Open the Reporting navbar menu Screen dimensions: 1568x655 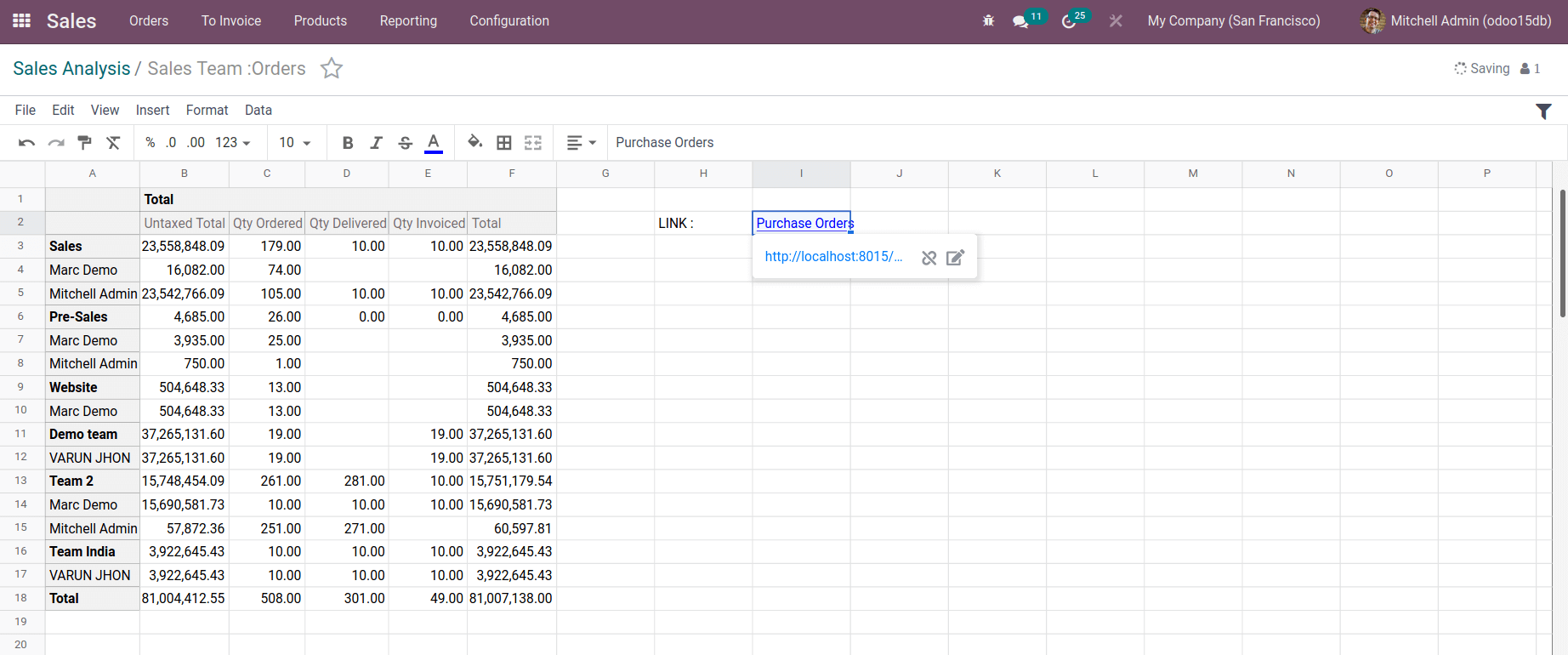[408, 20]
